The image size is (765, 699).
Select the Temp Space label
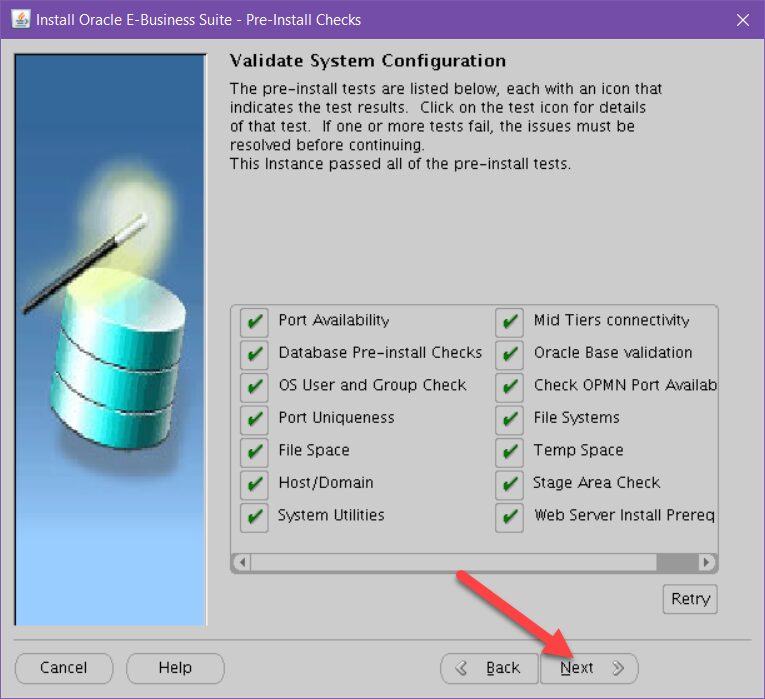(578, 450)
